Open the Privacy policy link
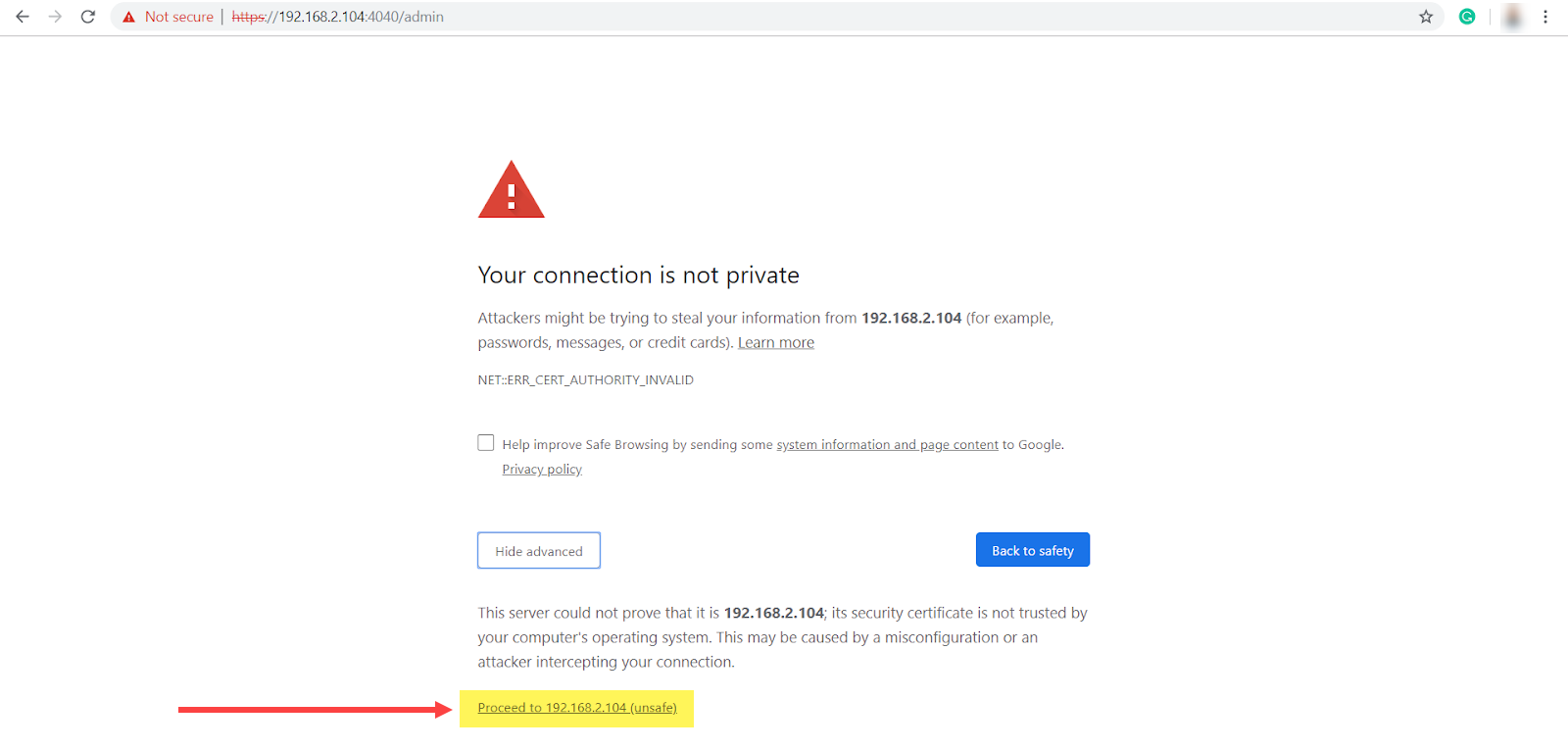 542,470
